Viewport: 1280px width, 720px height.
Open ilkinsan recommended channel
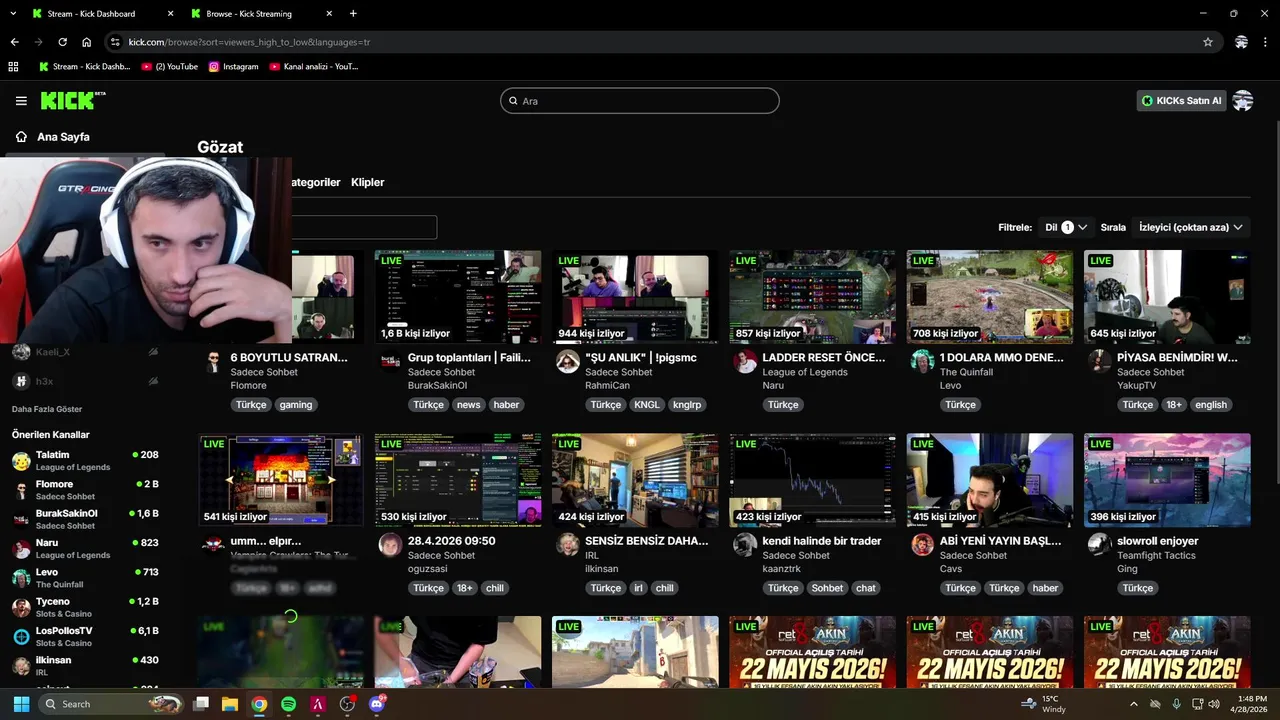click(x=85, y=665)
